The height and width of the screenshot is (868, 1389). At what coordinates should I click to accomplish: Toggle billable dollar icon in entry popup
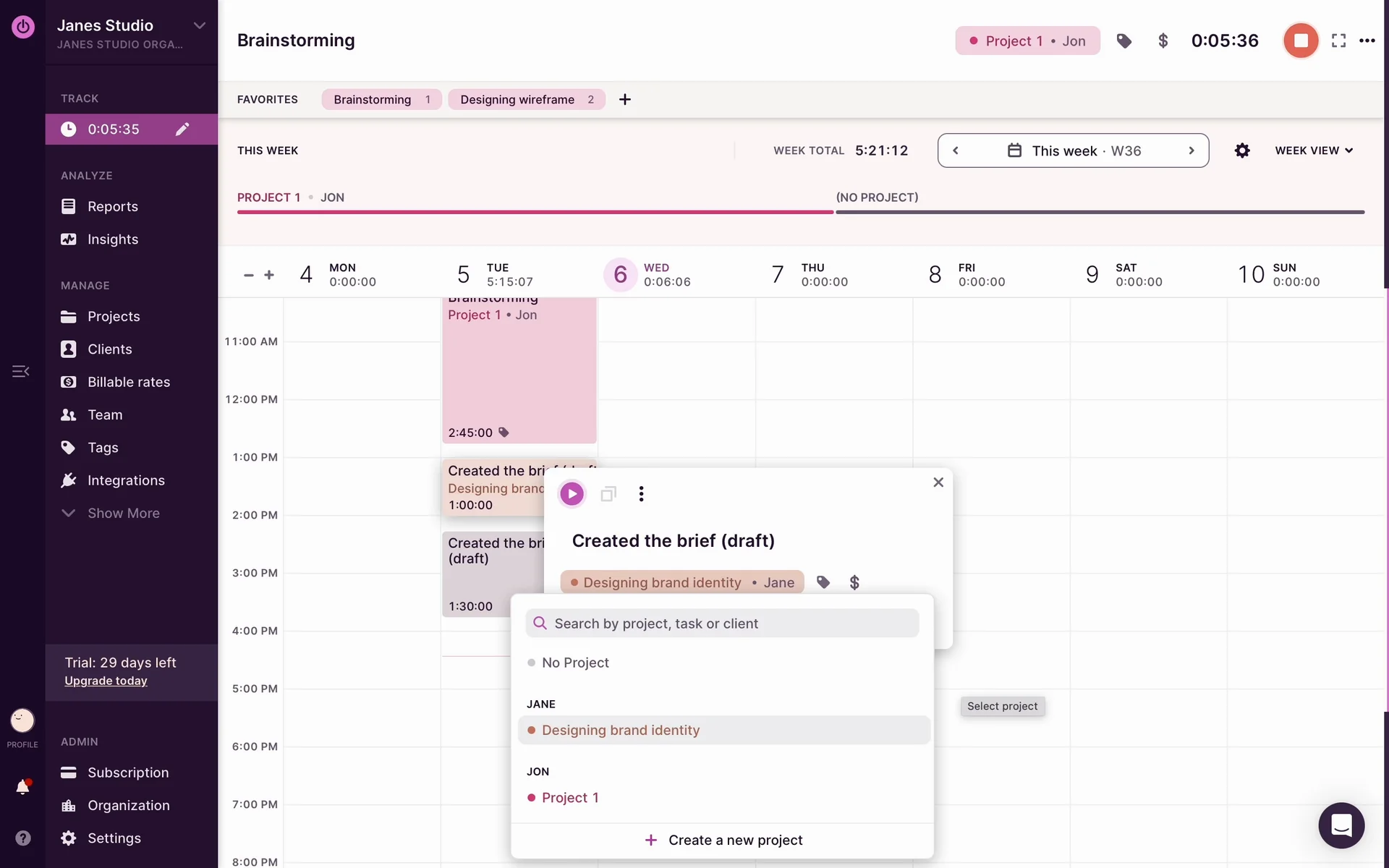click(854, 582)
